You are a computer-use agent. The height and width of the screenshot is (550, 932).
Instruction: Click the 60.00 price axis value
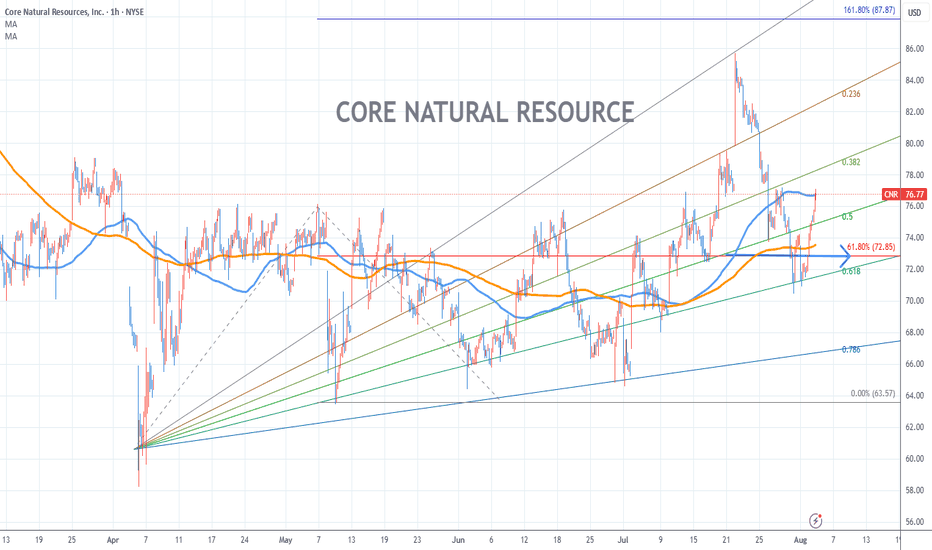[914, 458]
